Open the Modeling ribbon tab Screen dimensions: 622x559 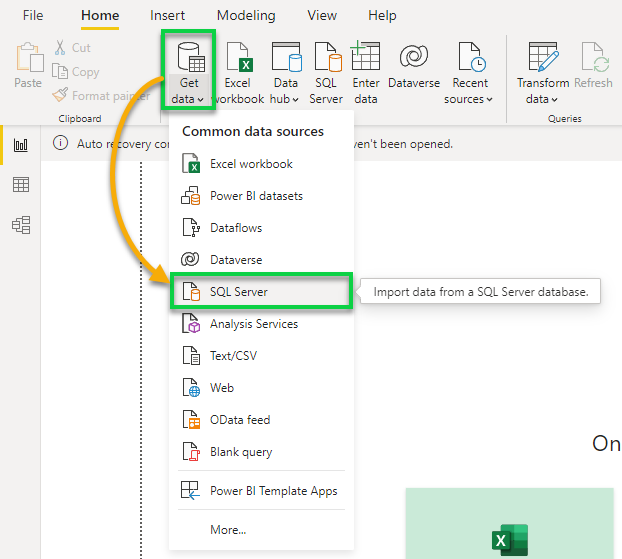(x=246, y=15)
